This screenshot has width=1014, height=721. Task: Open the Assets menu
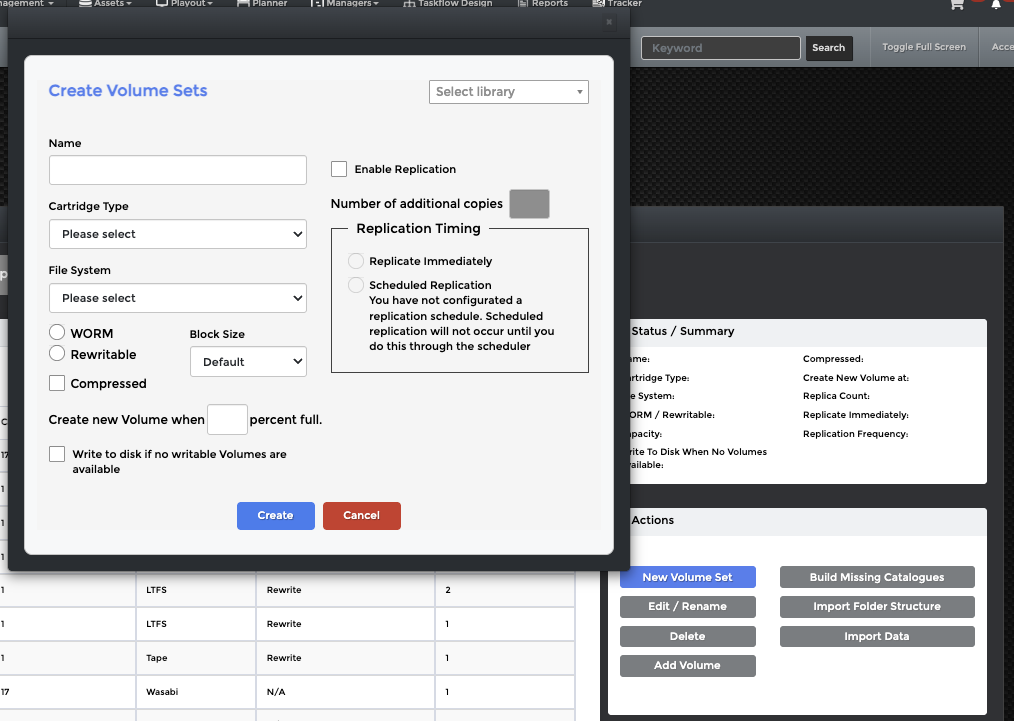click(105, 3)
